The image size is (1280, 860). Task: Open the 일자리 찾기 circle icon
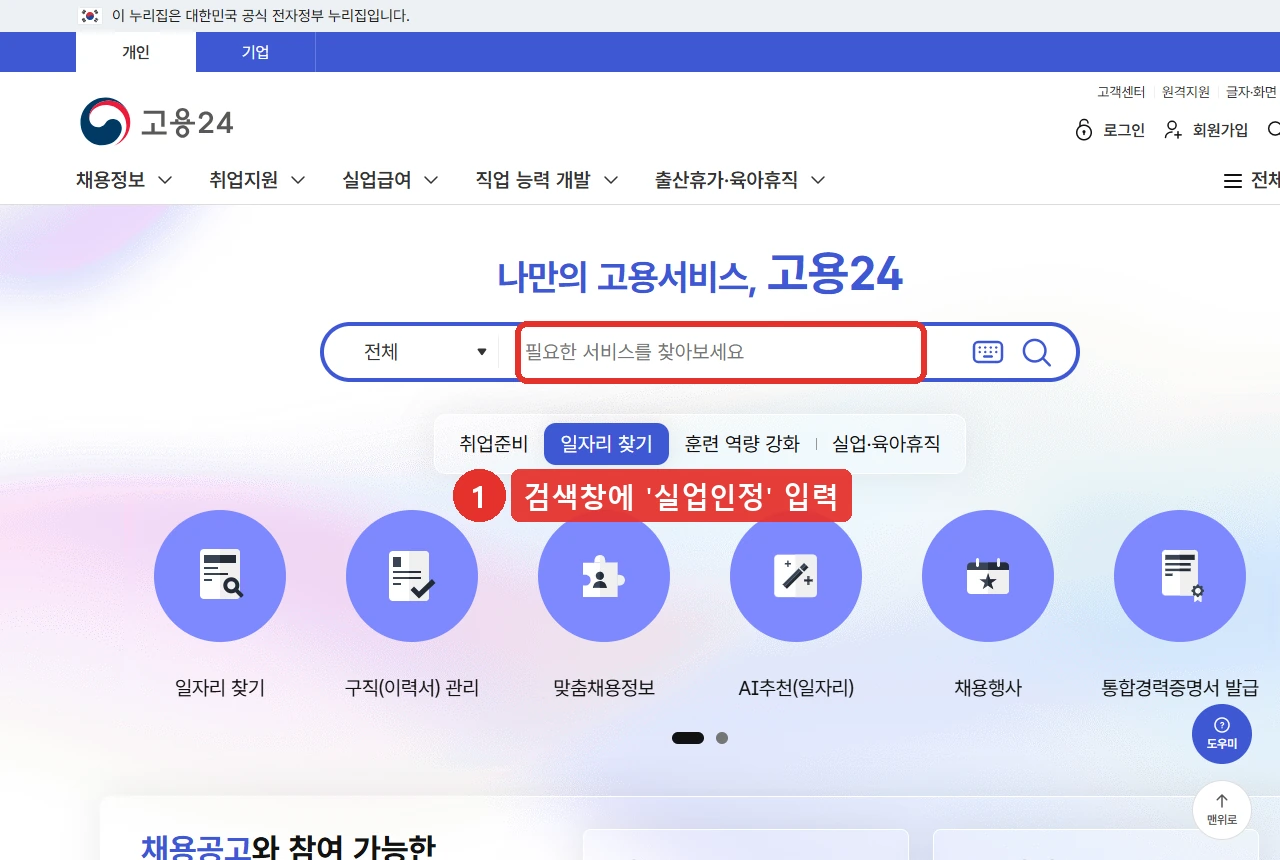point(220,576)
